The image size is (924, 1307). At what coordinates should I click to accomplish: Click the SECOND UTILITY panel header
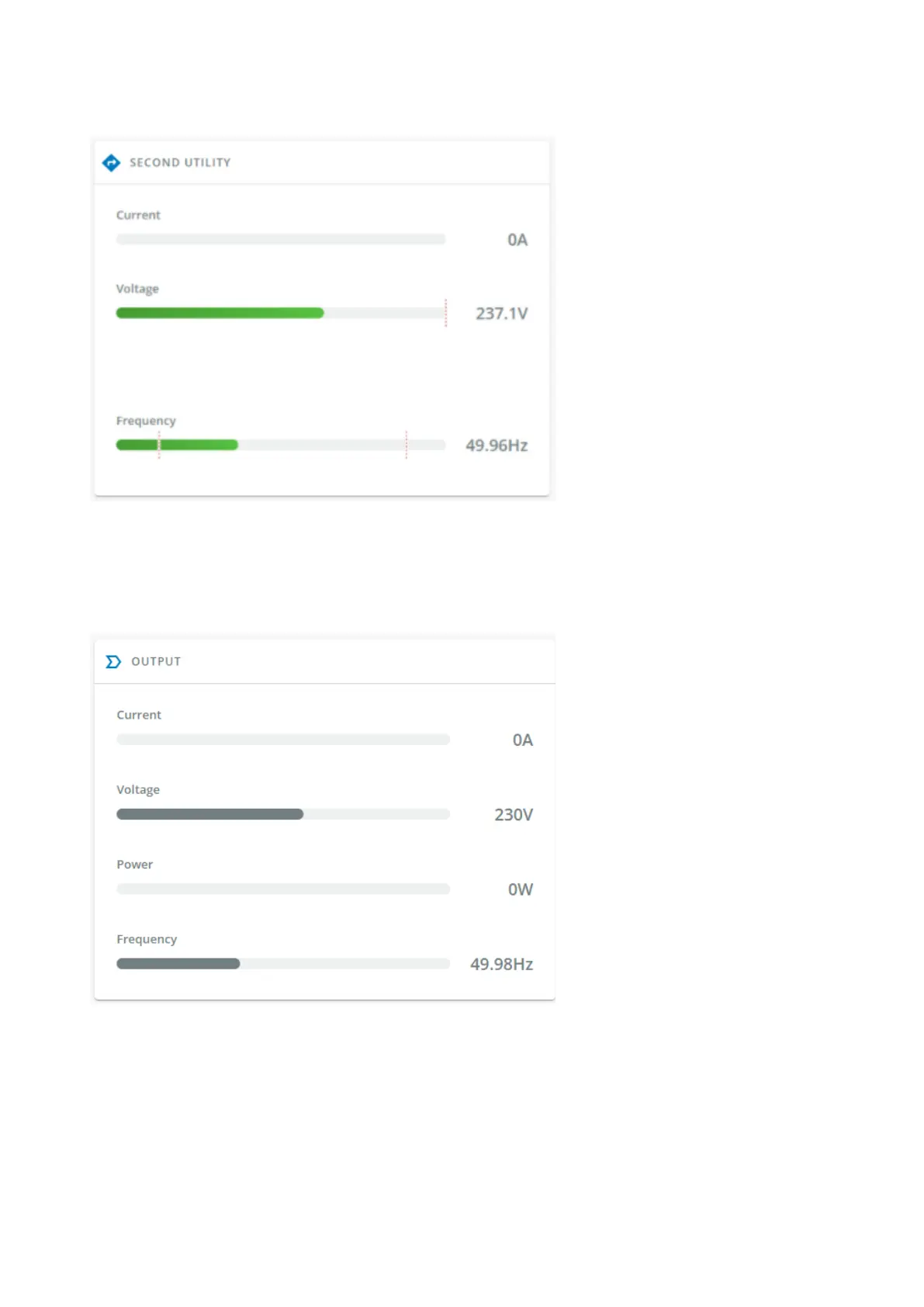point(180,163)
